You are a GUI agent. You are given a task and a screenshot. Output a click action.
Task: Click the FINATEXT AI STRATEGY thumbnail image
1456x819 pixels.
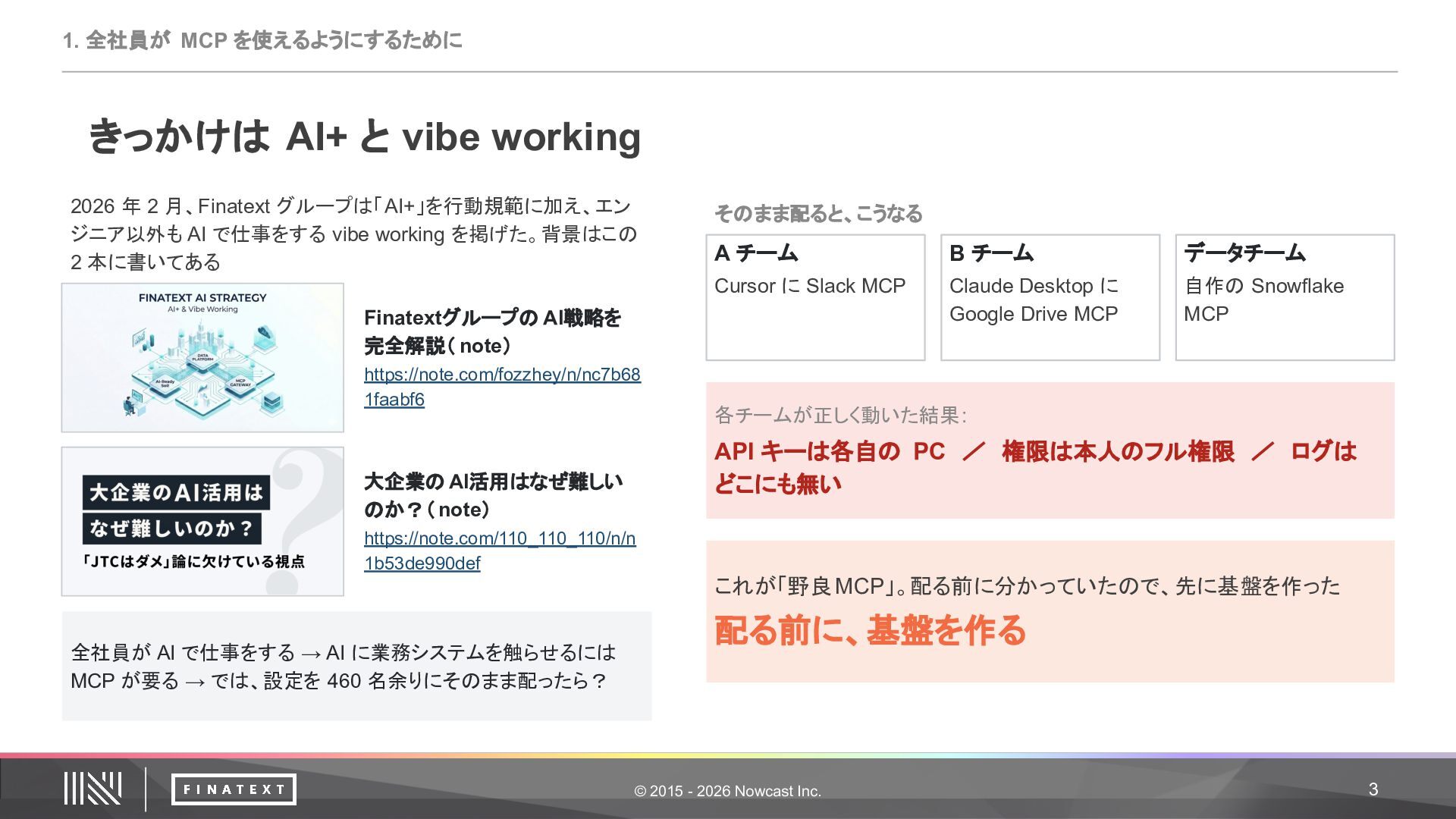(202, 358)
